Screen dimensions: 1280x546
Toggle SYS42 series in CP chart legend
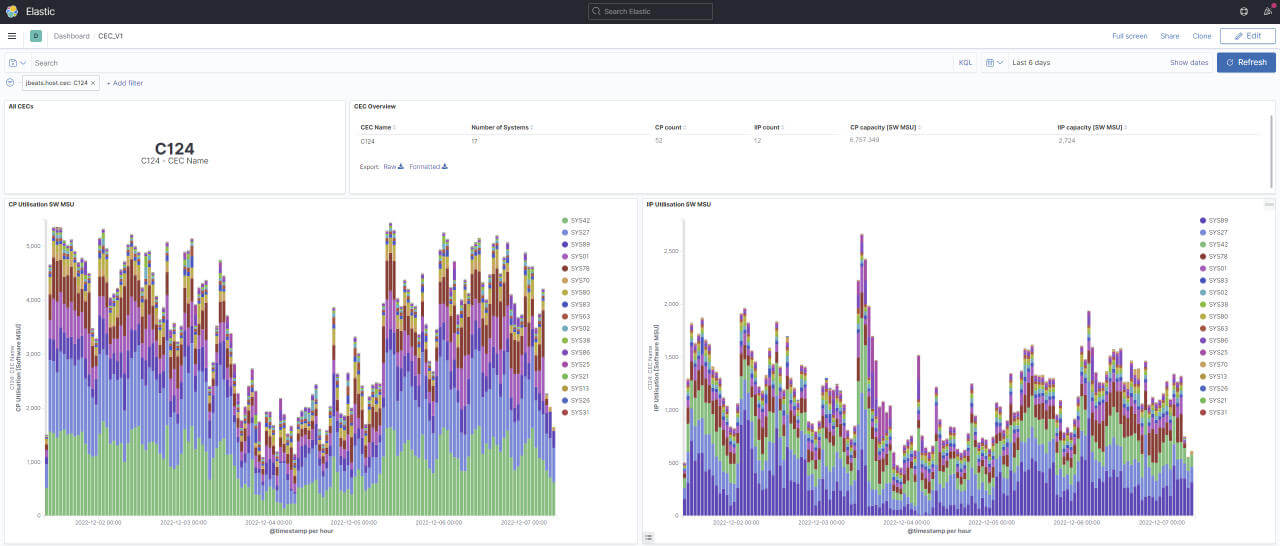580,220
